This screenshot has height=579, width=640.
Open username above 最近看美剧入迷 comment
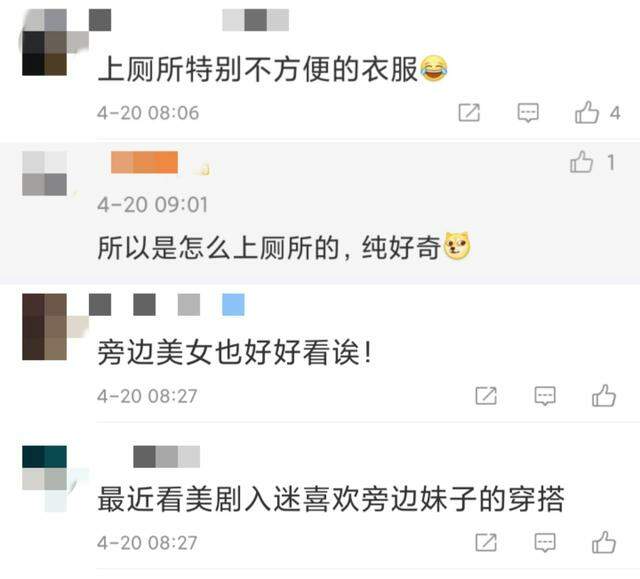click(167, 457)
